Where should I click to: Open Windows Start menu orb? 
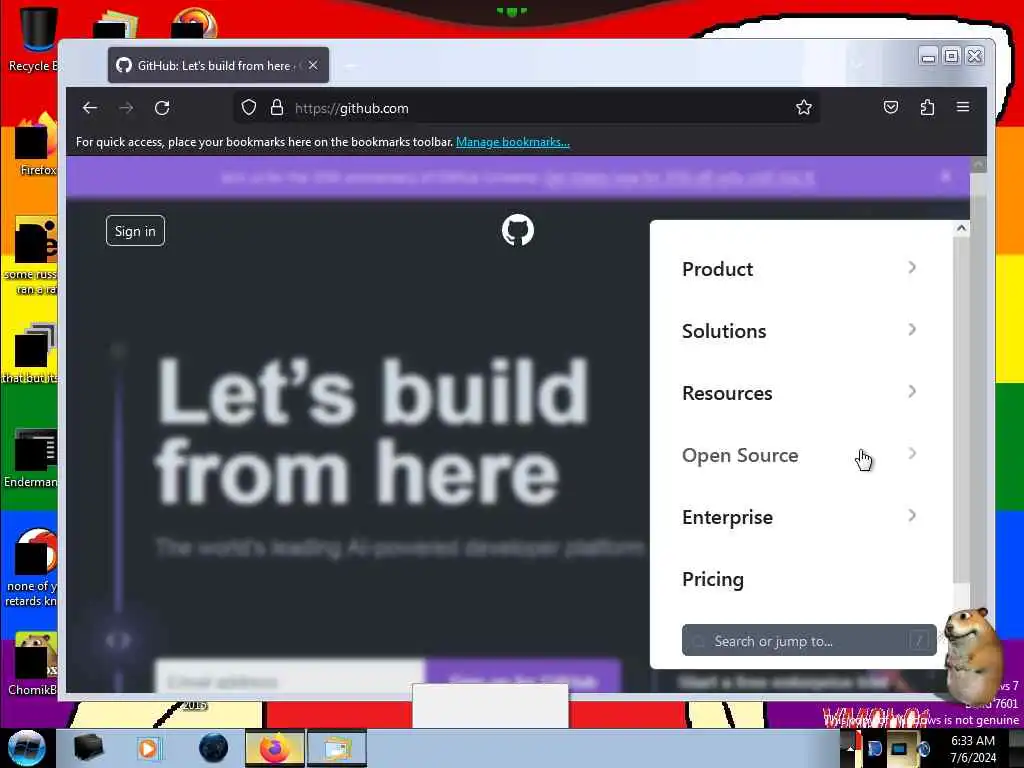pos(27,748)
